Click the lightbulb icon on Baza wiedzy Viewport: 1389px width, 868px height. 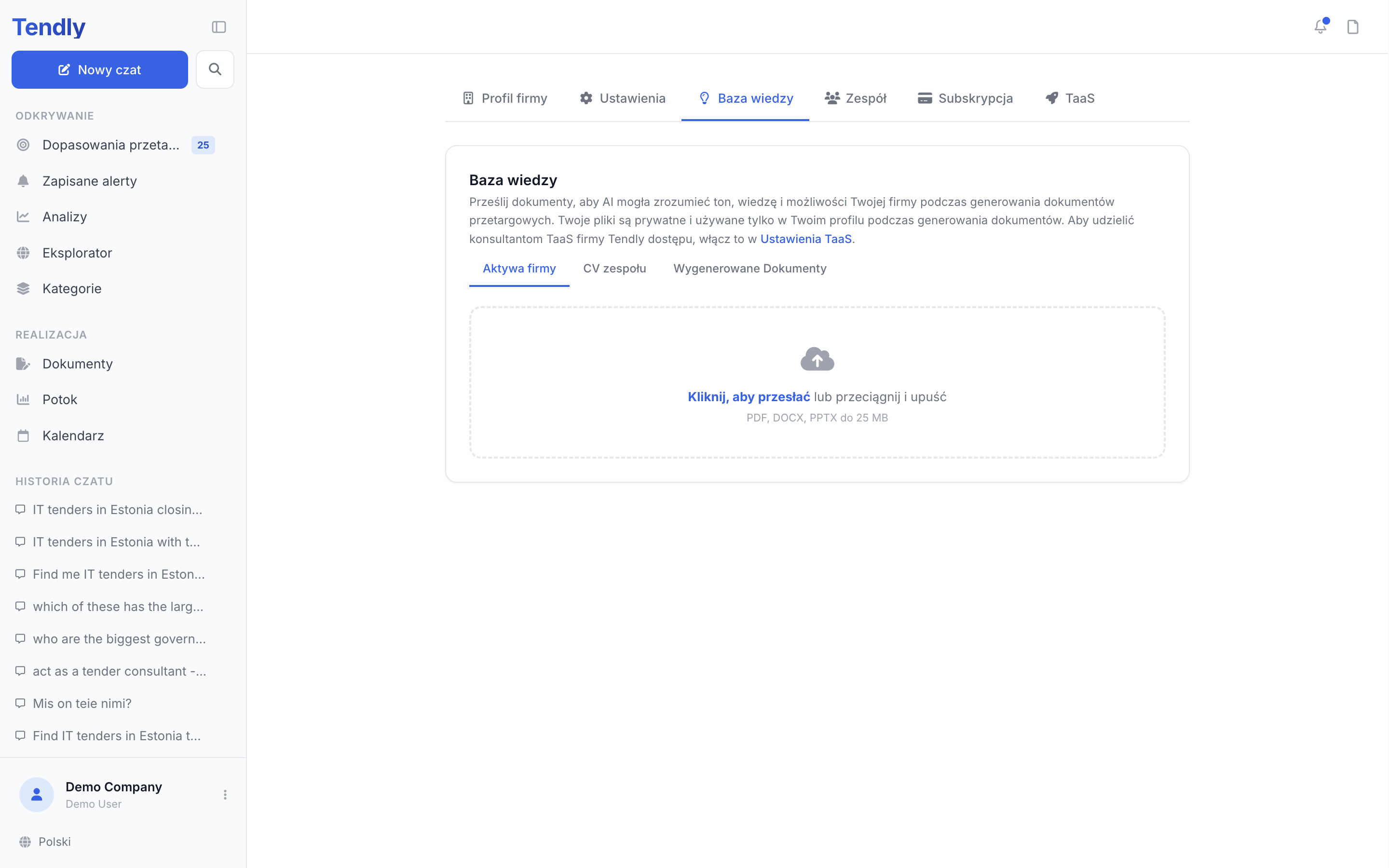pos(704,98)
